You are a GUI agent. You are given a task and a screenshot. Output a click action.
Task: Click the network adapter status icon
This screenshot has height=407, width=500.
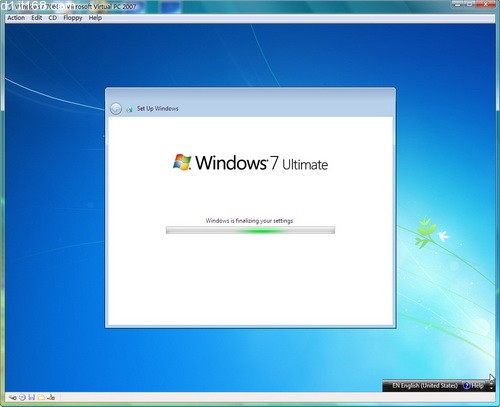pyautogui.click(x=51, y=397)
